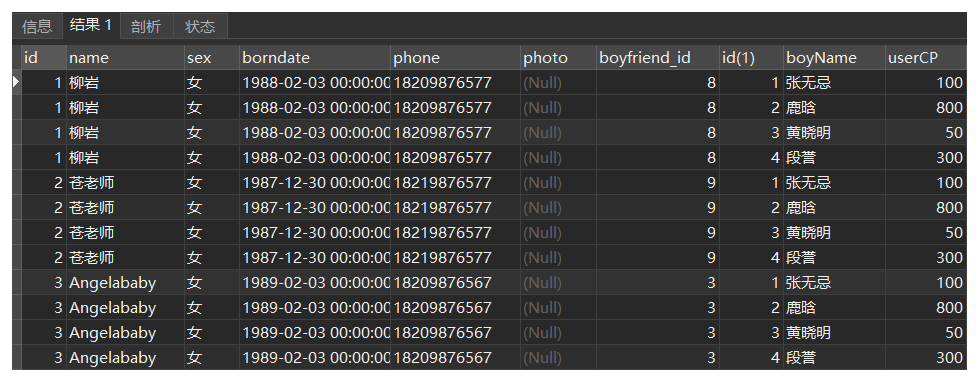This screenshot has height=382, width=979.
Task: Click the boyName column header
Action: coord(834,57)
